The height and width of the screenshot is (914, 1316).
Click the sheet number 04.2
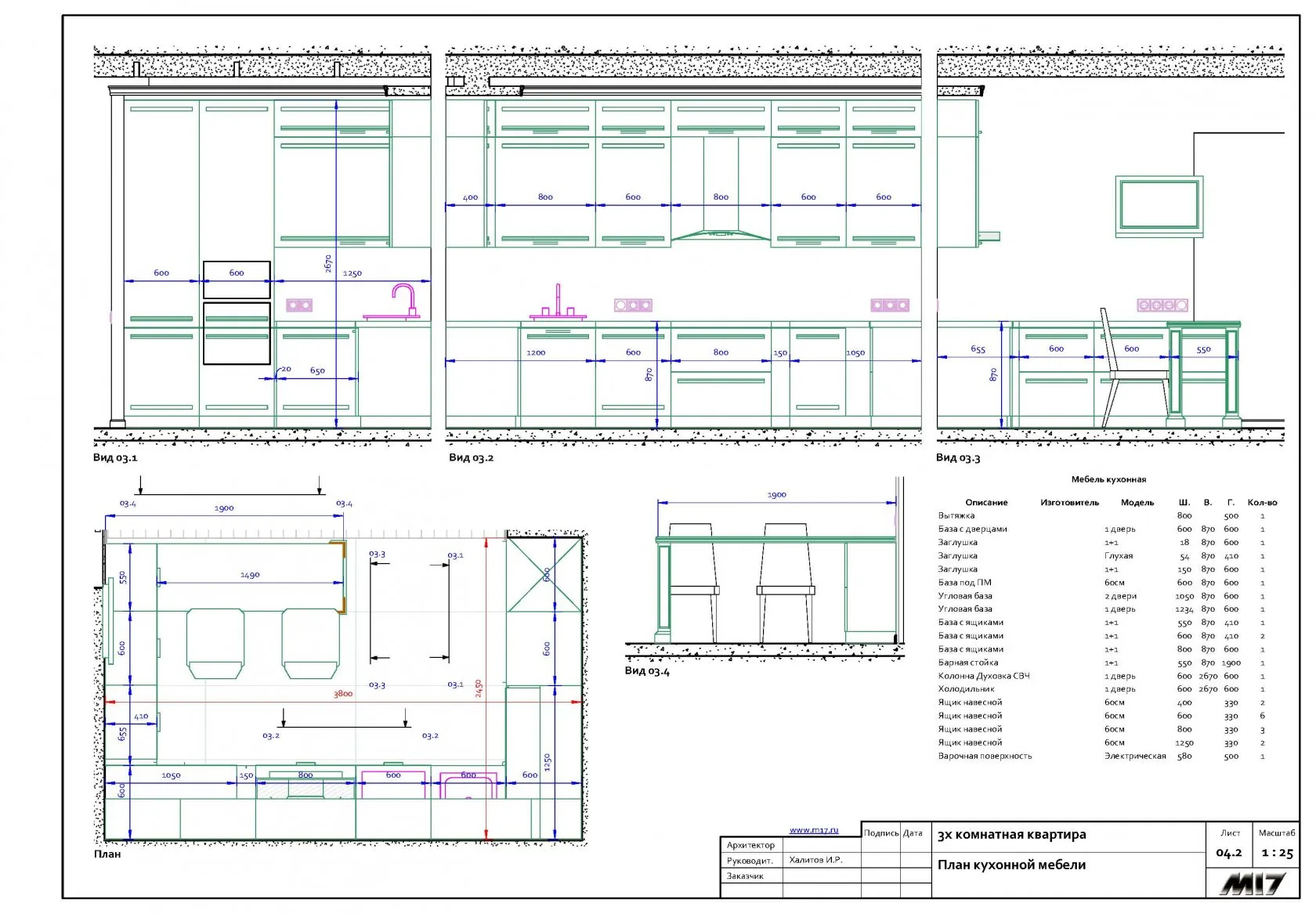pos(1228,853)
